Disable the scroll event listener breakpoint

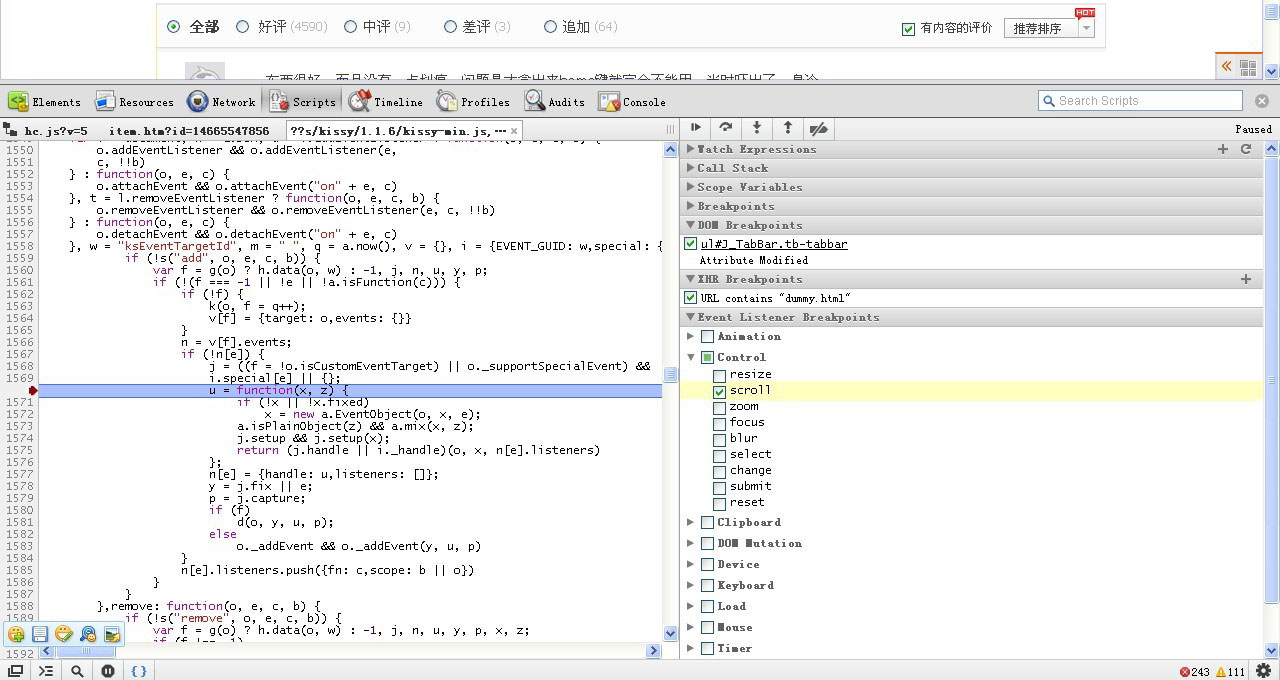point(719,391)
